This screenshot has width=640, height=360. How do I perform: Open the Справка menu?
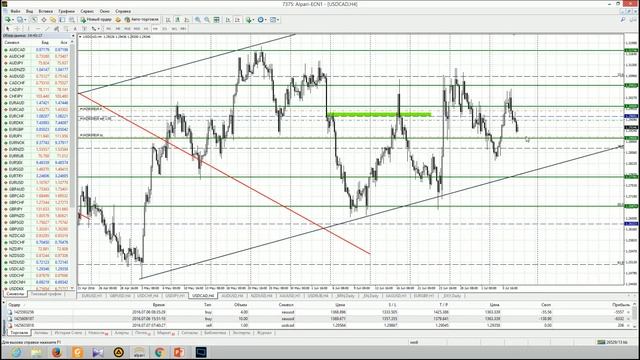click(x=122, y=11)
